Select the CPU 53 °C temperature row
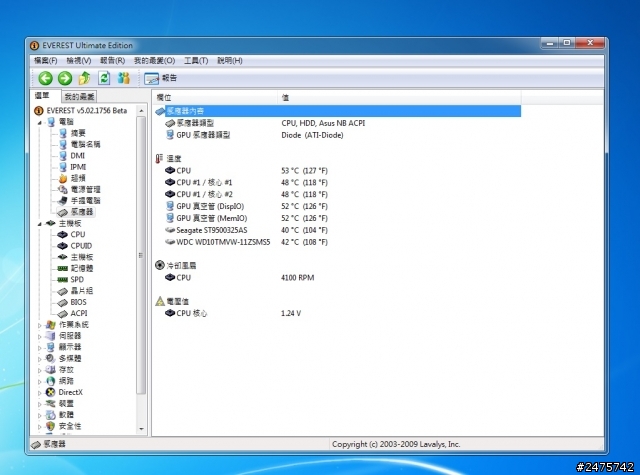Viewport: 640px width, 475px height. (x=338, y=171)
